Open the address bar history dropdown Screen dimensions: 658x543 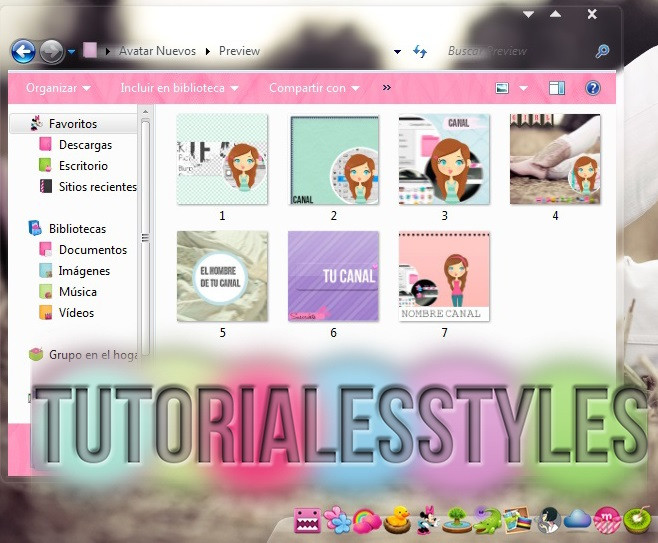(x=397, y=52)
